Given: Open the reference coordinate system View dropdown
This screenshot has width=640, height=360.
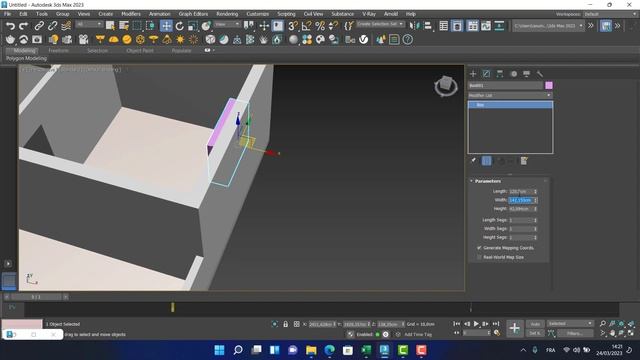Looking at the screenshot, I should tap(227, 24).
